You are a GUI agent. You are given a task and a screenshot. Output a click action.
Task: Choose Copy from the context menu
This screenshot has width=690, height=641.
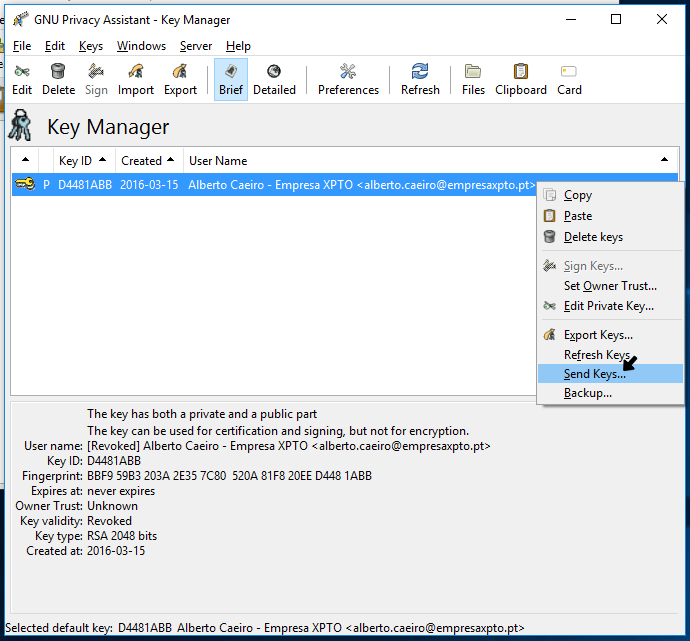[610, 195]
